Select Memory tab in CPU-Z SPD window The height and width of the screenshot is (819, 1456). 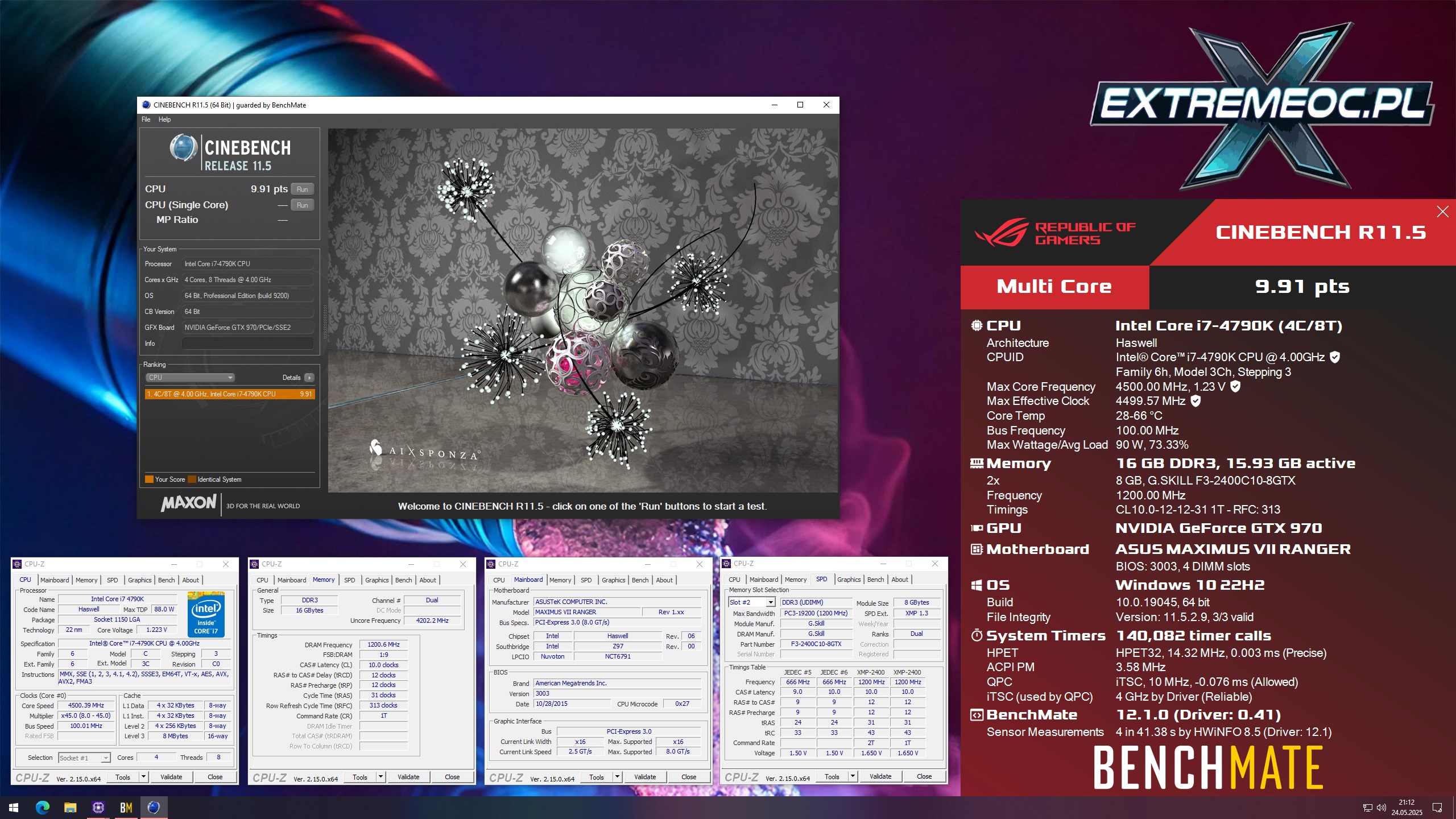coord(796,580)
